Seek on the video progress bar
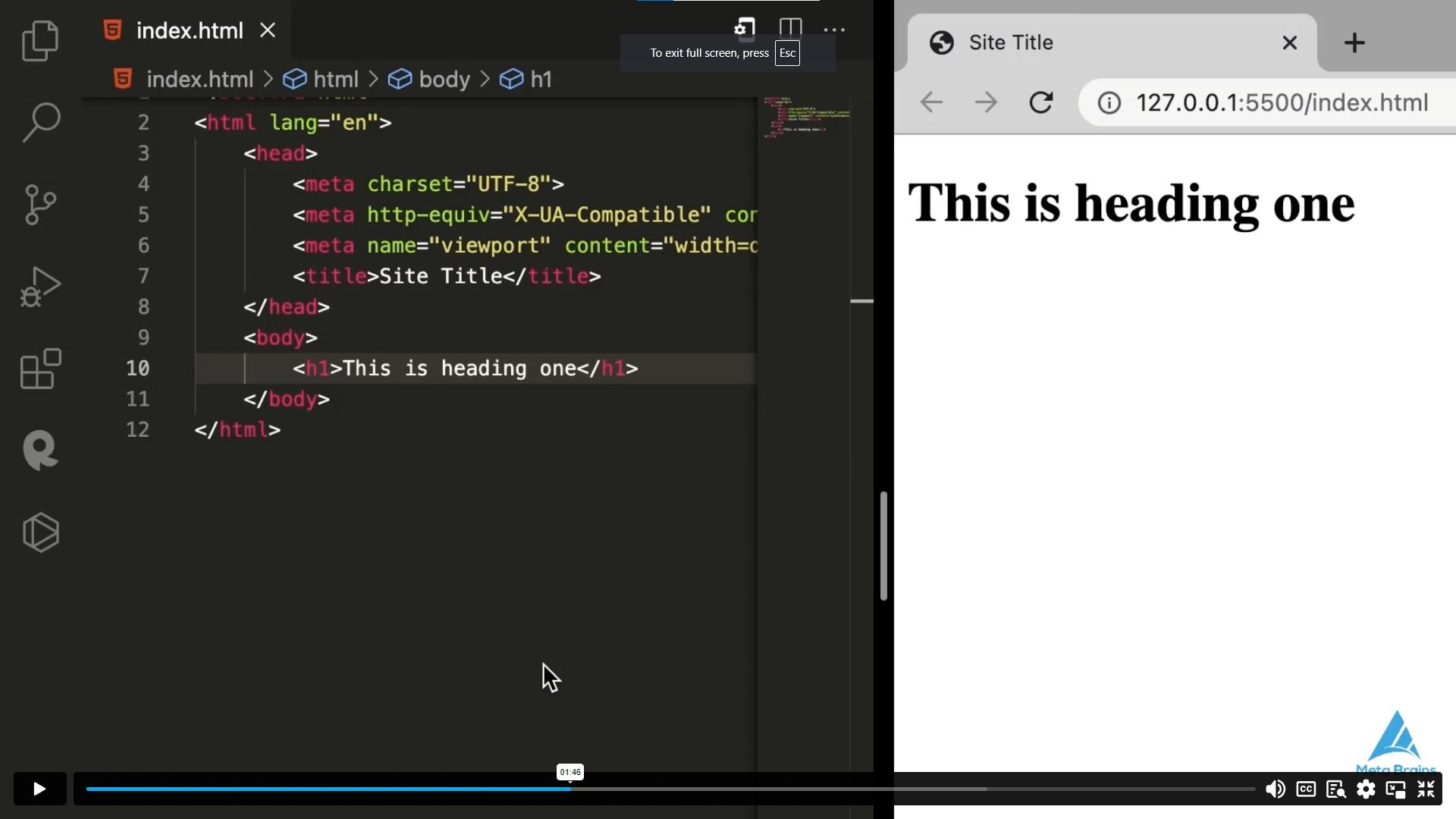 point(670,789)
